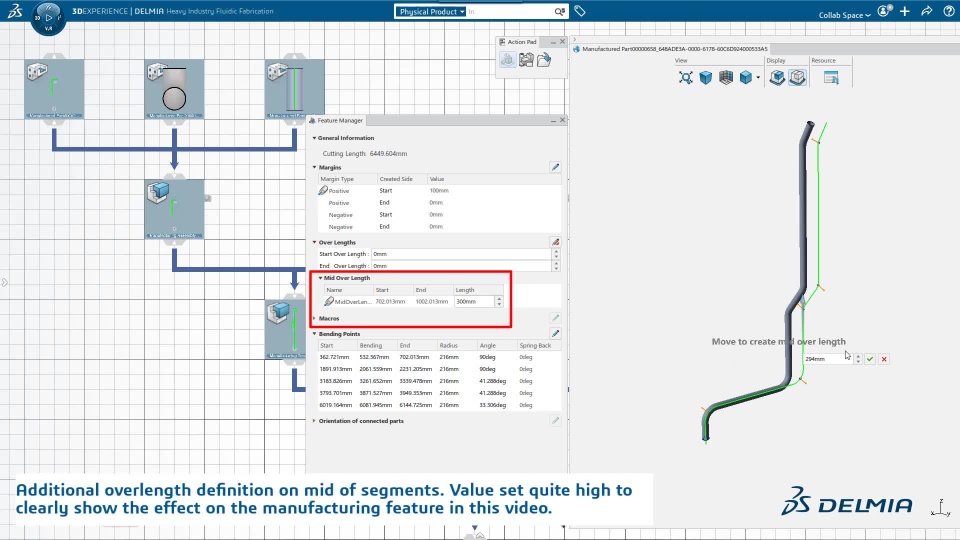Viewport: 960px width, 540px height.
Task: Open the user profile icon
Action: (884, 11)
